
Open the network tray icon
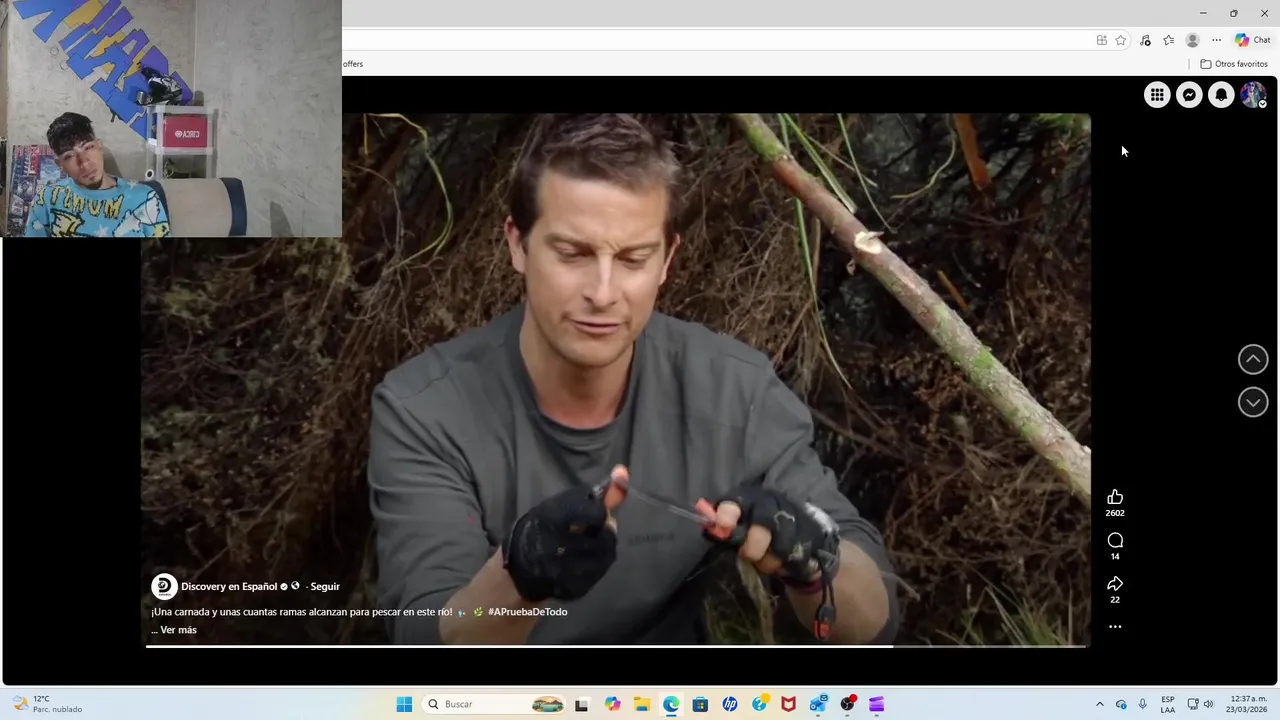point(1193,704)
